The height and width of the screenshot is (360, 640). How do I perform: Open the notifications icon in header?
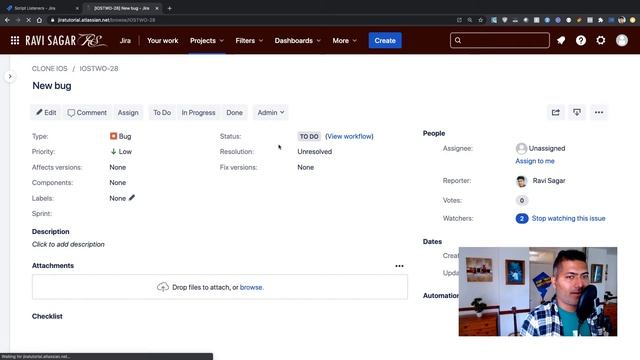561,40
